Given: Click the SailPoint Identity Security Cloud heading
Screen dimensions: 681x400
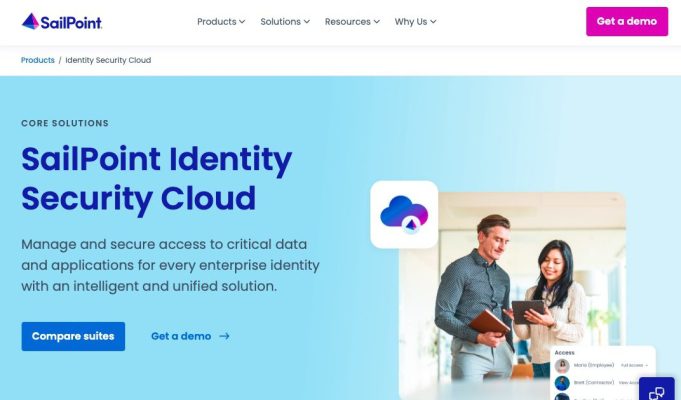Looking at the screenshot, I should point(157,179).
